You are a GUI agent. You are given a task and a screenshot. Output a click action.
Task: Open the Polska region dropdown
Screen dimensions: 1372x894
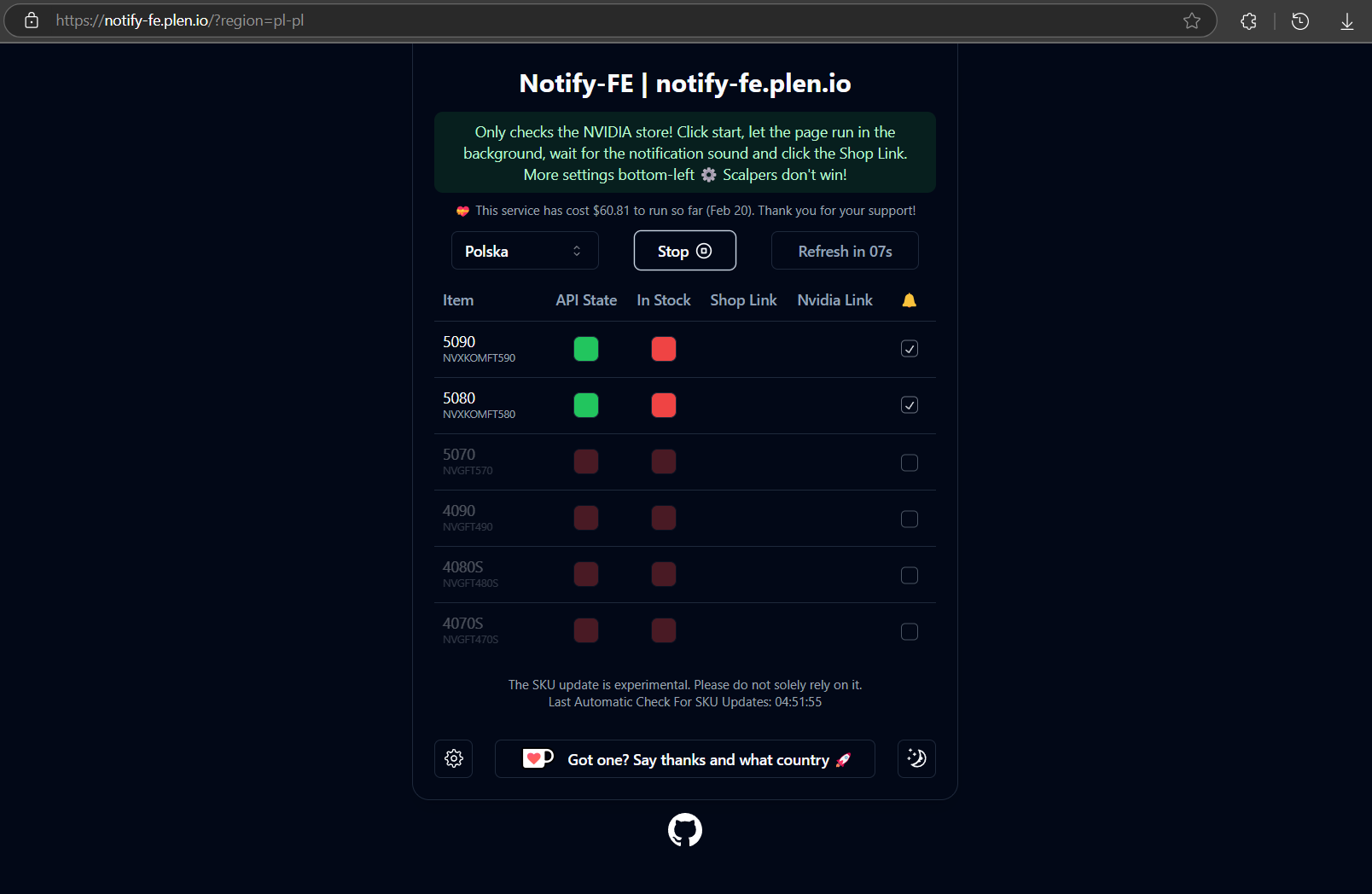point(525,251)
